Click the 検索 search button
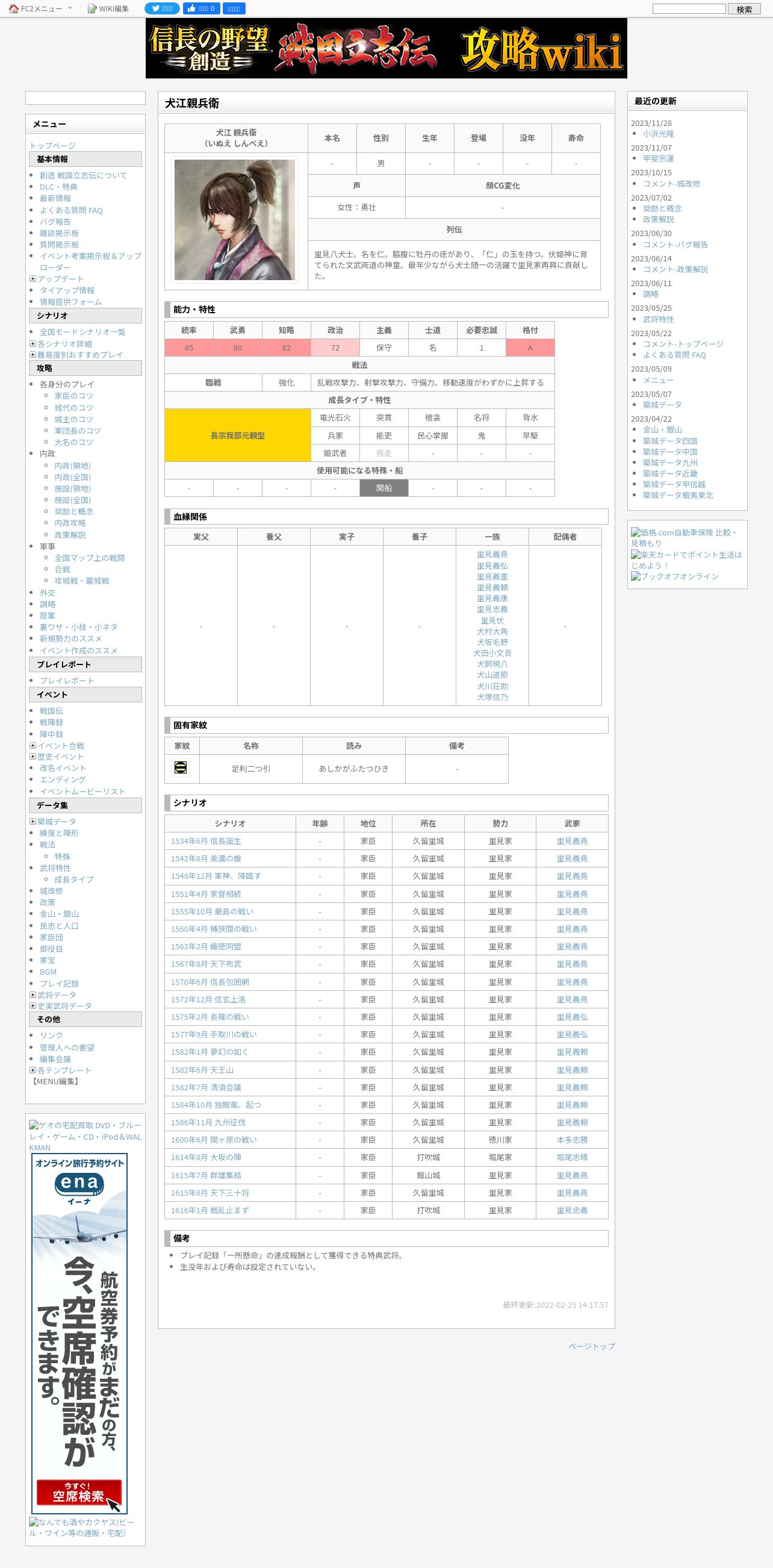Image resolution: width=773 pixels, height=1568 pixels. [744, 8]
